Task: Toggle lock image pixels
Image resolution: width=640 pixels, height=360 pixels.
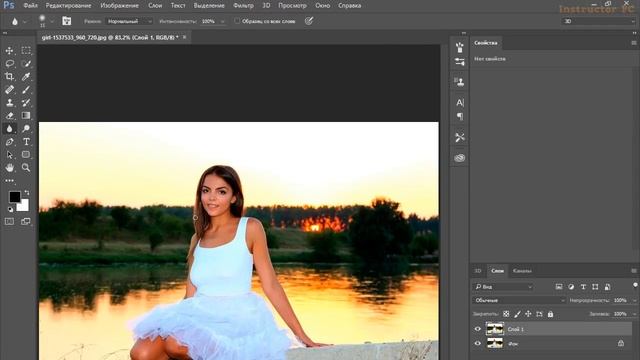Action: pyautogui.click(x=517, y=314)
